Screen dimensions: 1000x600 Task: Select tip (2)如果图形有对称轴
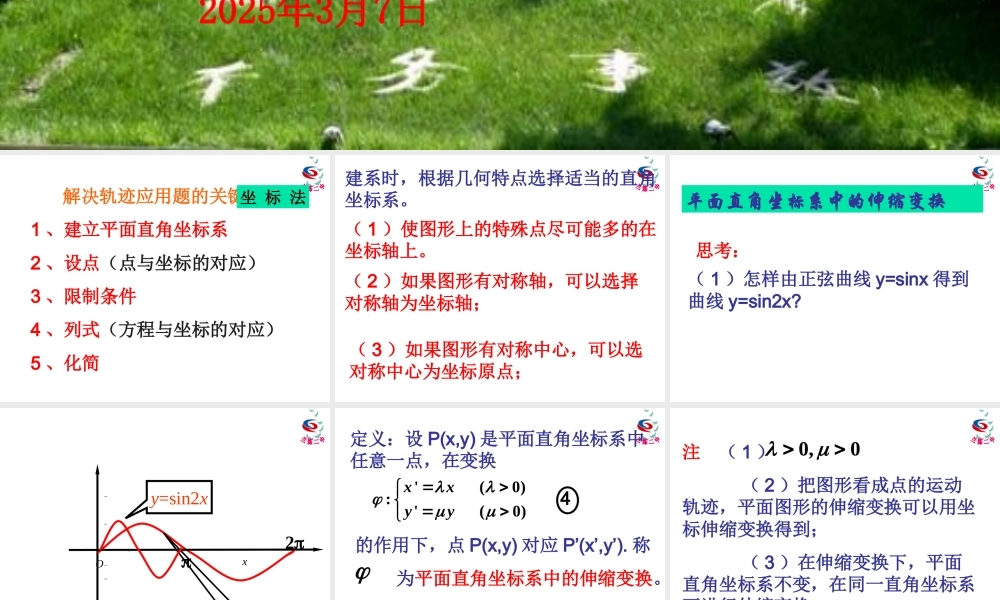pyautogui.click(x=492, y=292)
